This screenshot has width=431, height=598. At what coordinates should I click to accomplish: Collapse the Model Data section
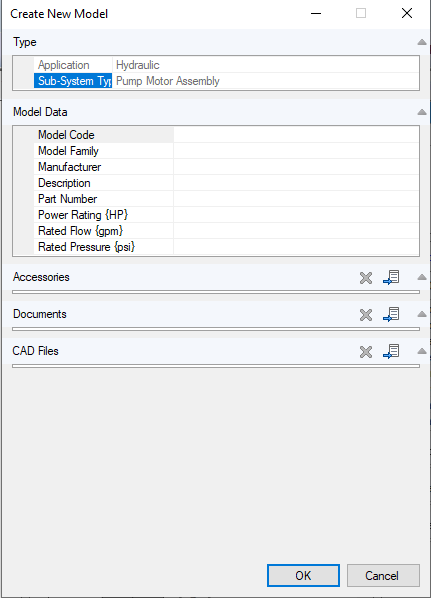422,112
